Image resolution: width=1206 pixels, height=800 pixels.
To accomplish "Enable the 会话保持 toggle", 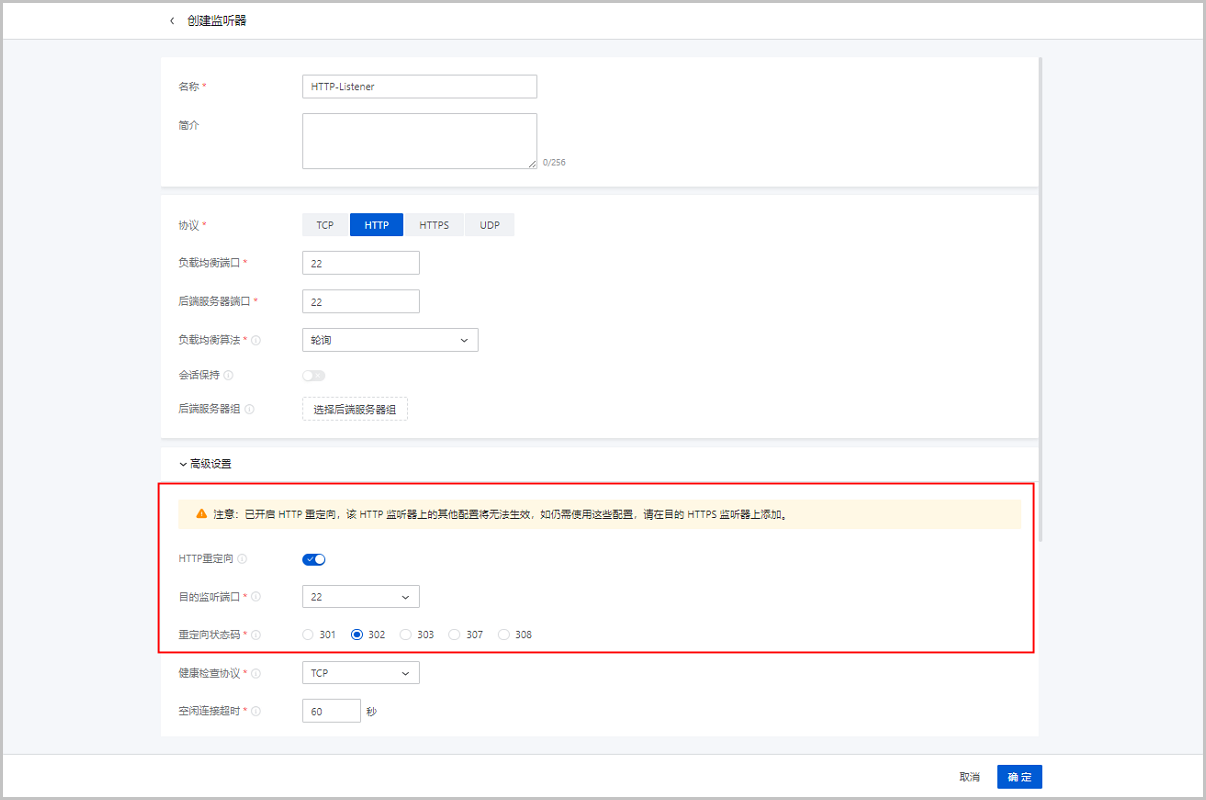I will click(x=314, y=376).
